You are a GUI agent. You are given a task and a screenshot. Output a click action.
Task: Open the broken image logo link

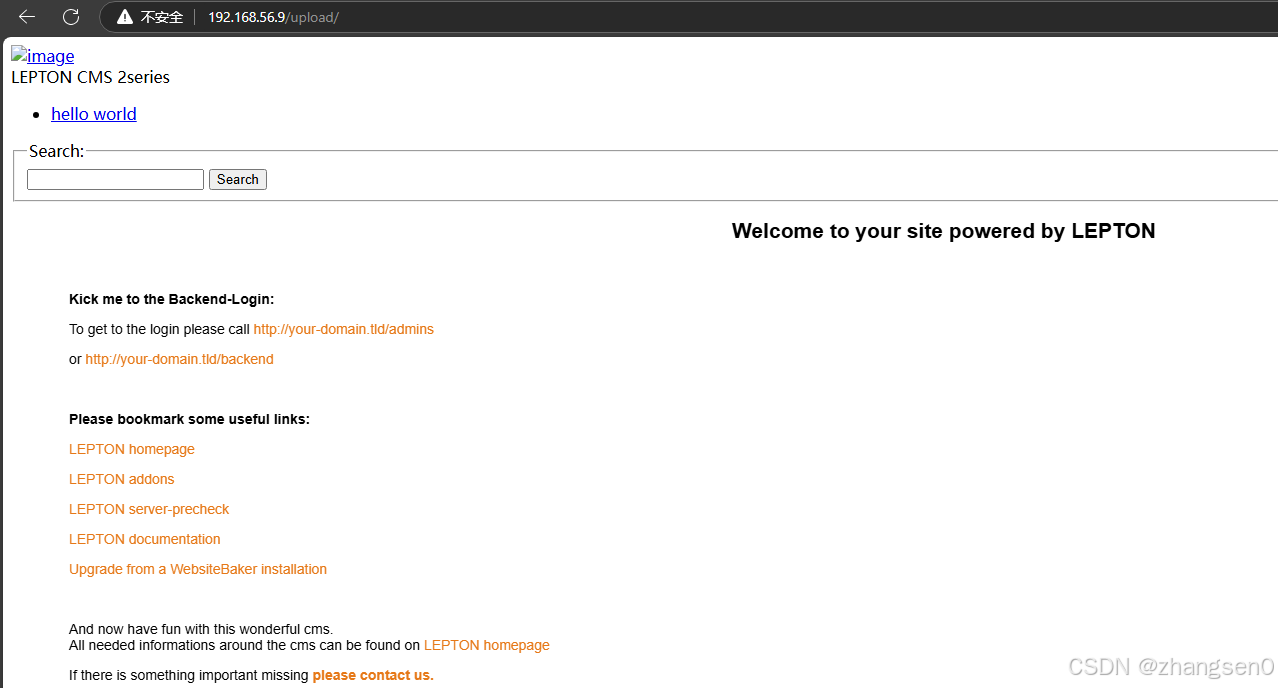[42, 56]
